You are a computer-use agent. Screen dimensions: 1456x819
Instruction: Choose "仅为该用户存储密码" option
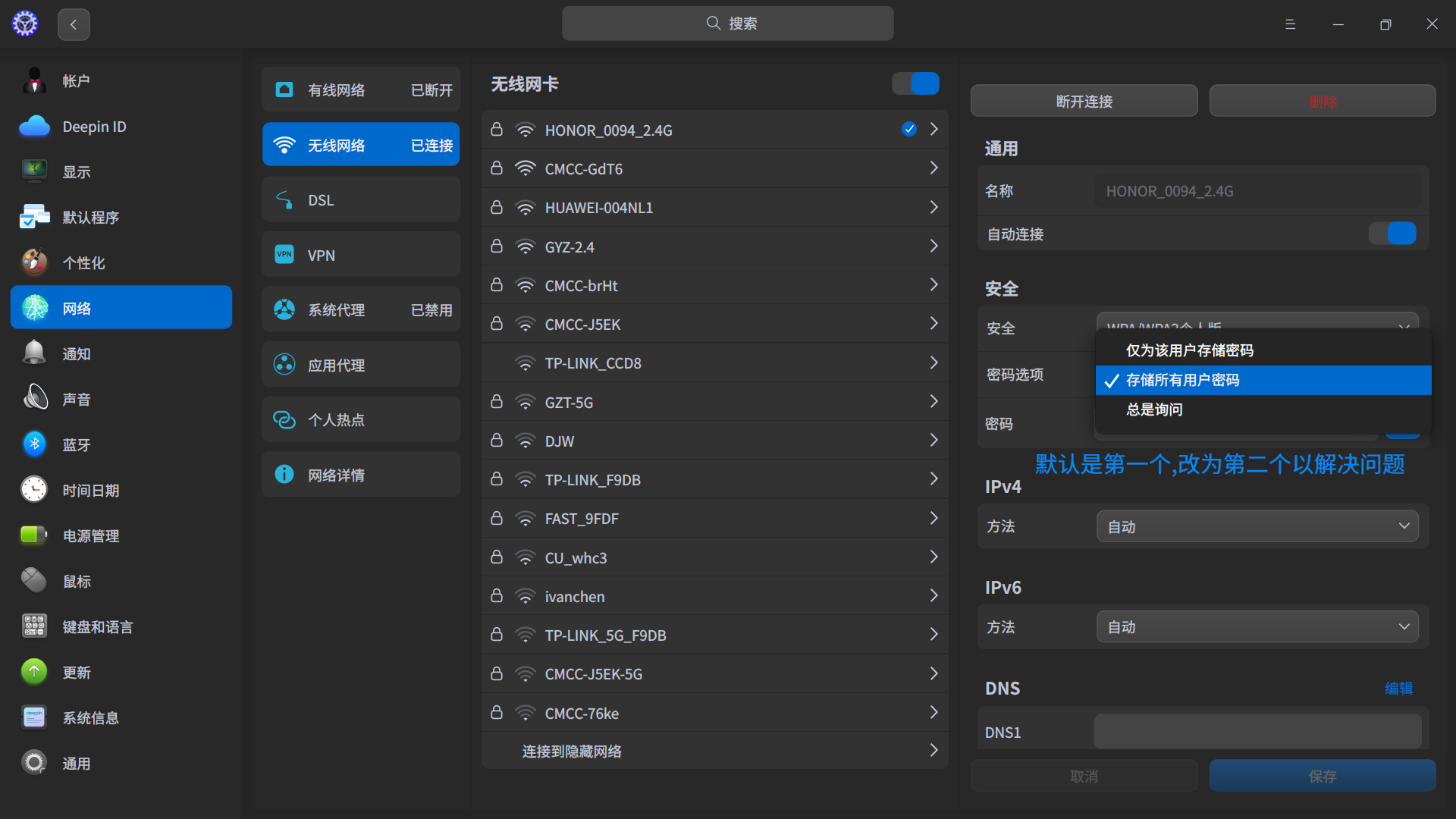tap(1189, 350)
